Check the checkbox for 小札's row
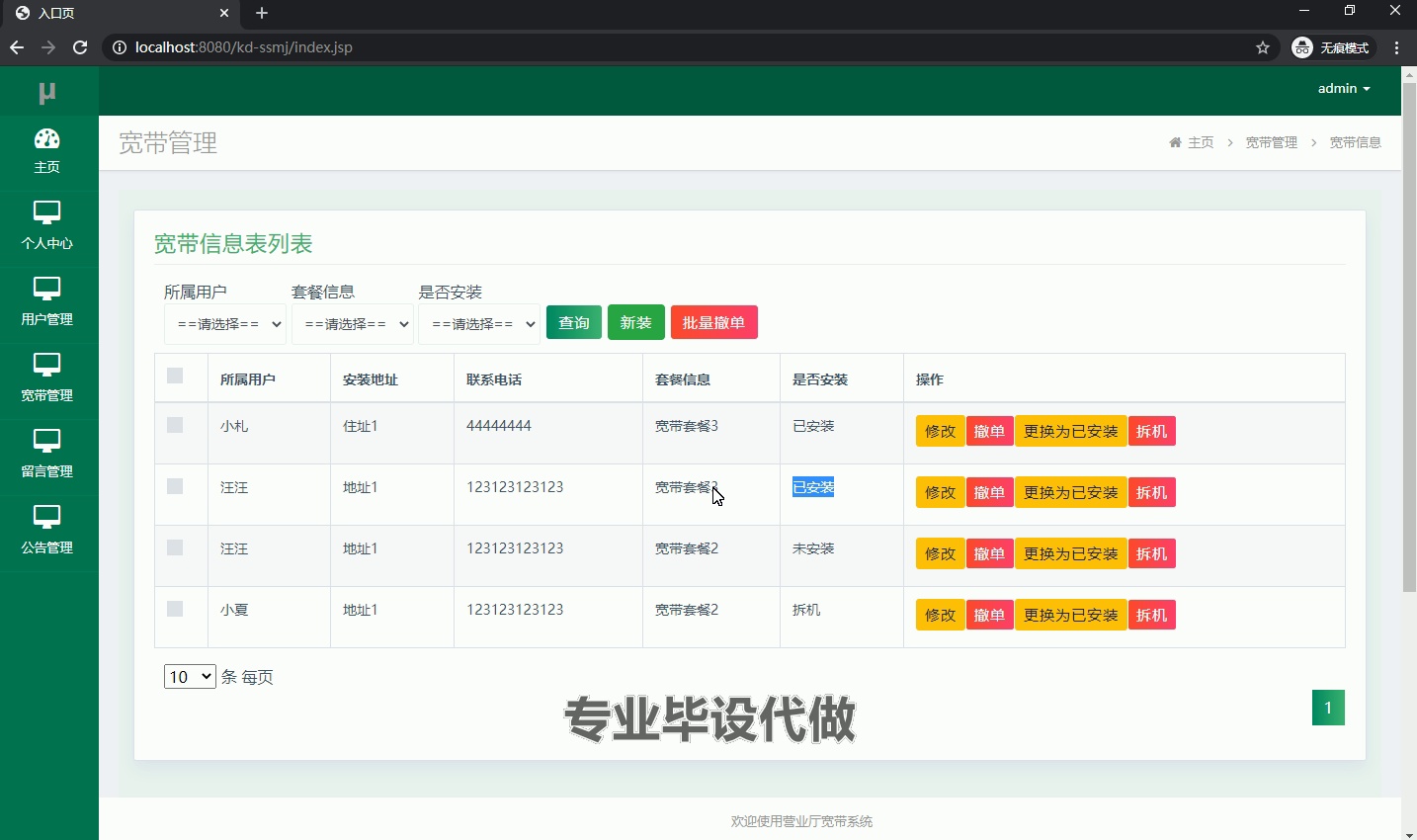The image size is (1417, 840). pyautogui.click(x=175, y=425)
